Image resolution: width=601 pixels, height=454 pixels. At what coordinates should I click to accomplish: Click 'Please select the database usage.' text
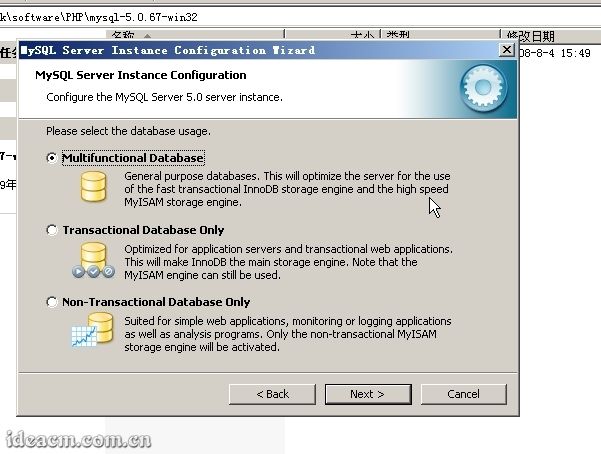pyautogui.click(x=128, y=131)
